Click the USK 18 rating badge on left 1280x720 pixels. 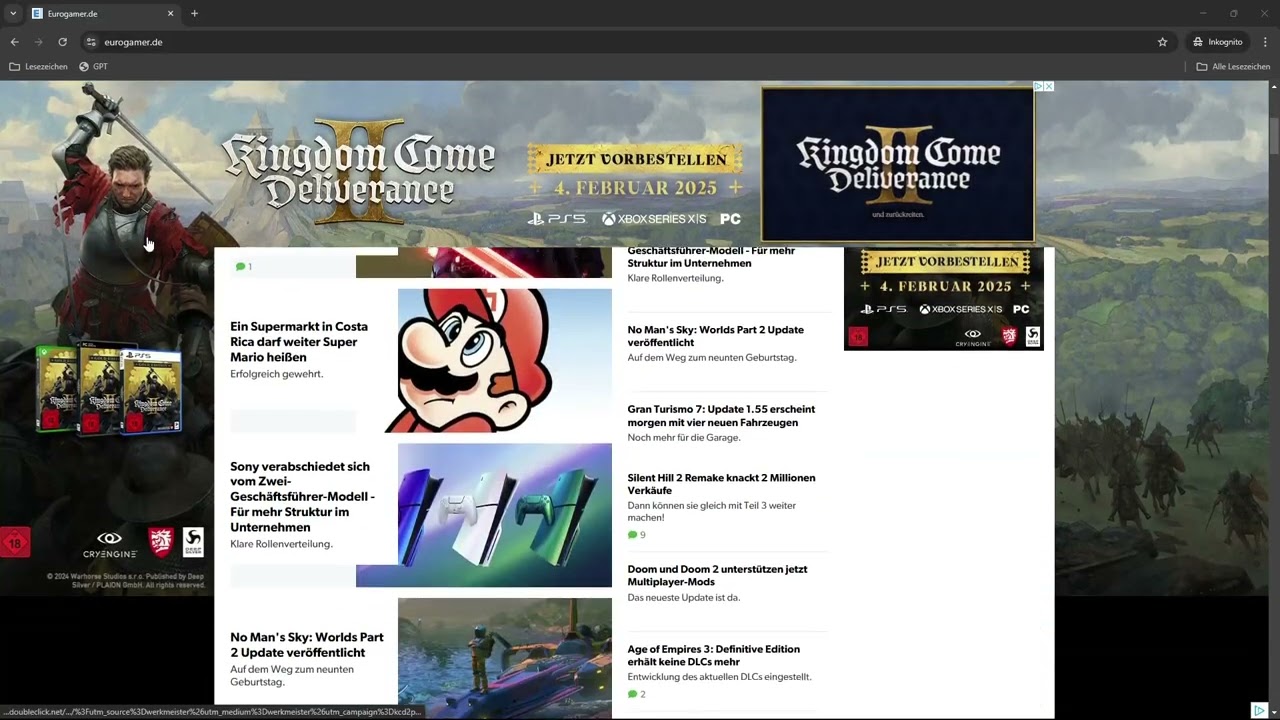click(15, 543)
